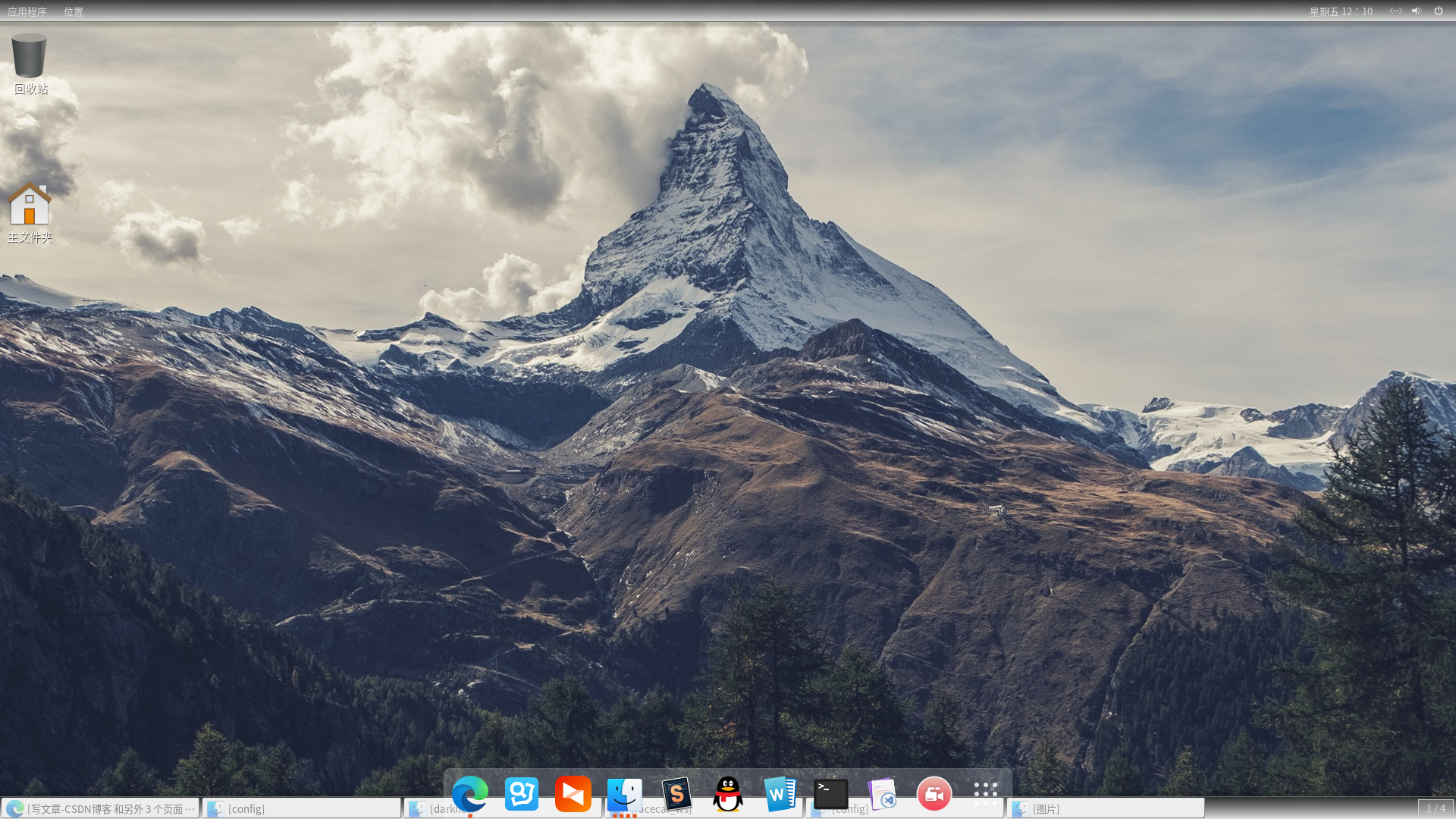Launch Visual Studio Code file icon
1456x819 pixels.
(883, 794)
